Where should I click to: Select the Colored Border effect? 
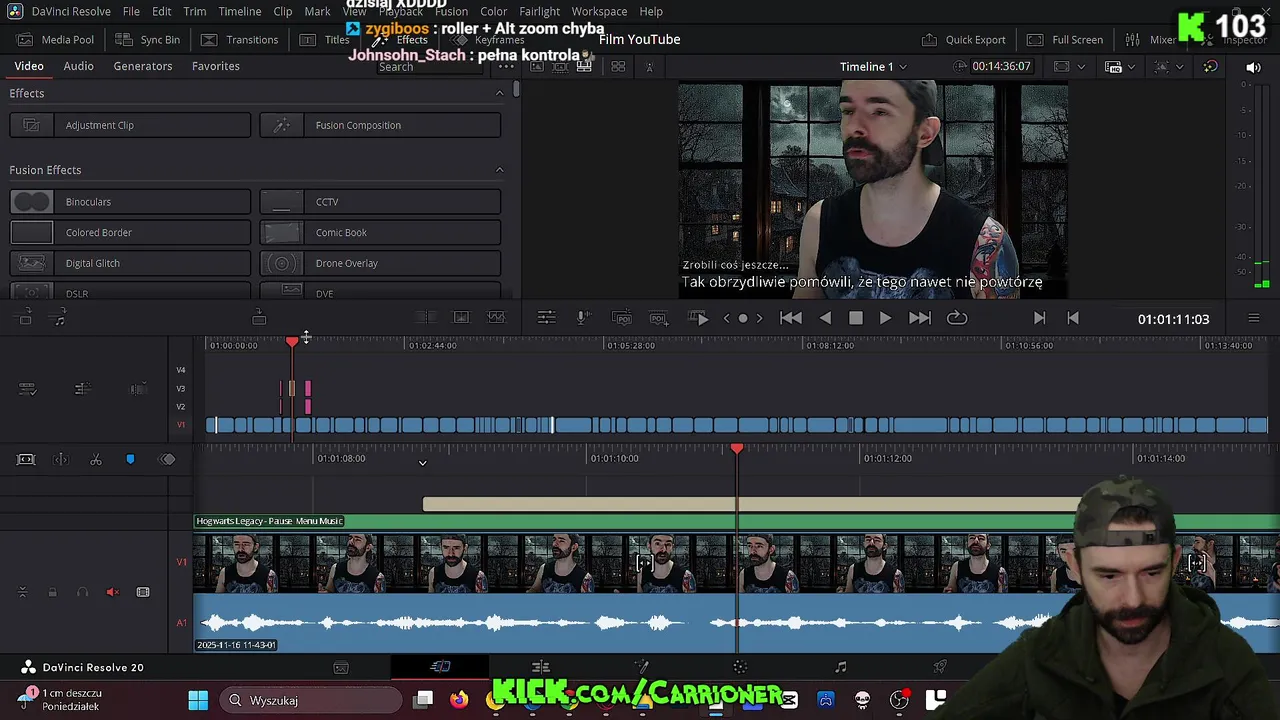[x=130, y=233]
